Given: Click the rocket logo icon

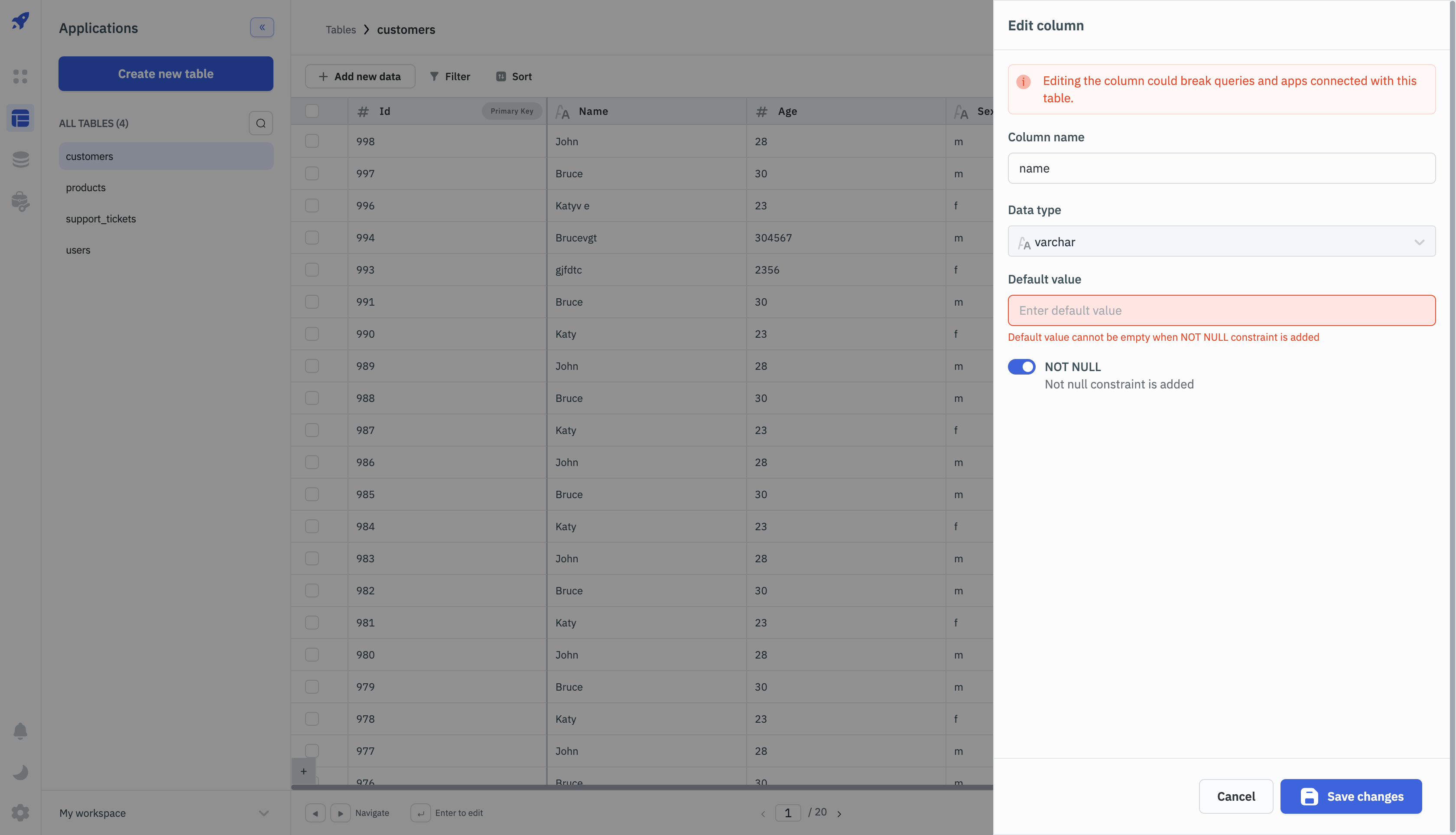Looking at the screenshot, I should [x=21, y=21].
